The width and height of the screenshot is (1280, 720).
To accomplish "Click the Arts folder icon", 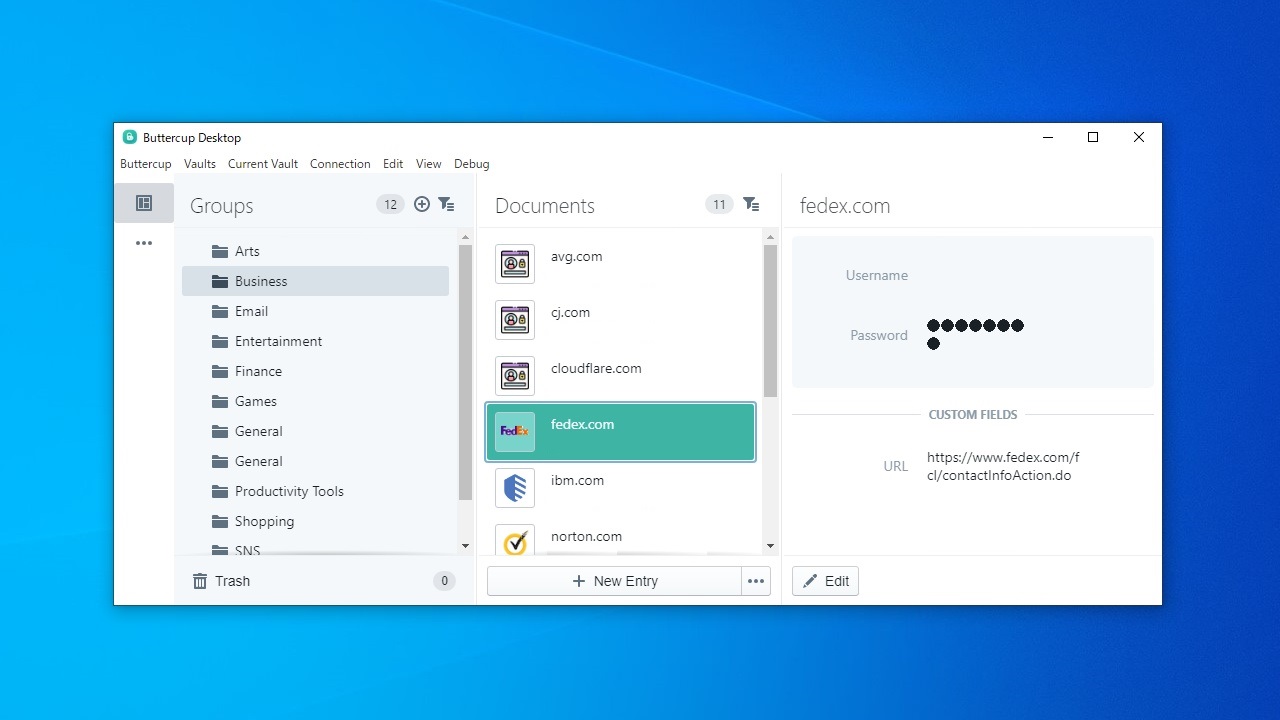I will tap(220, 251).
